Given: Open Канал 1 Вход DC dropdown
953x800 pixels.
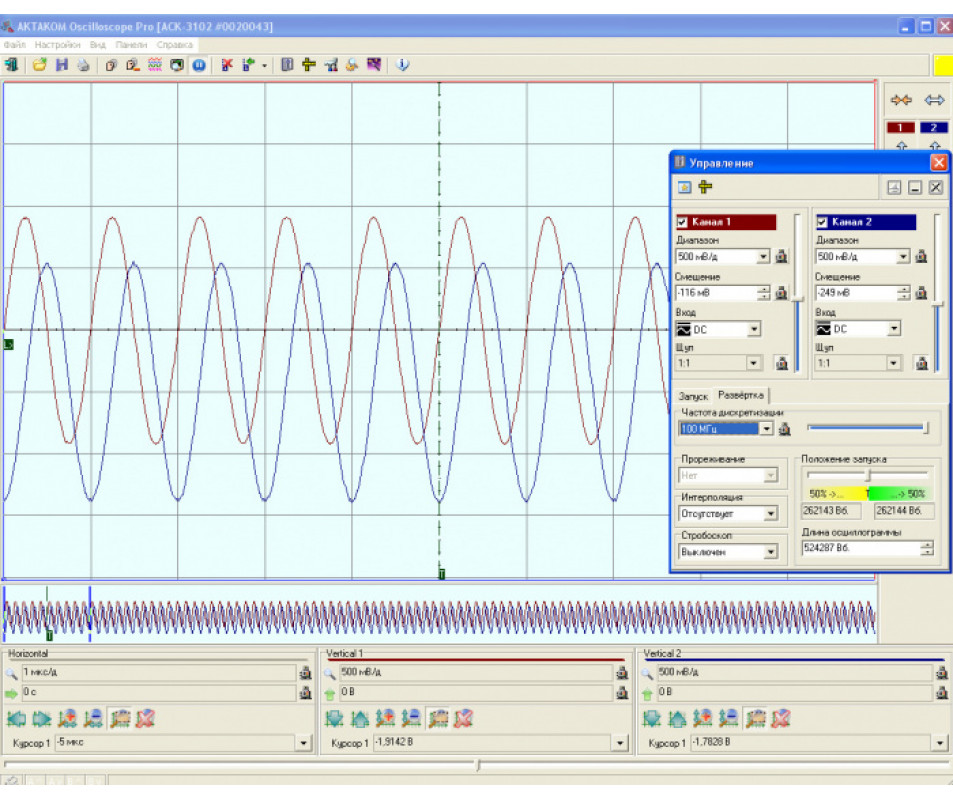Looking at the screenshot, I should click(x=754, y=329).
